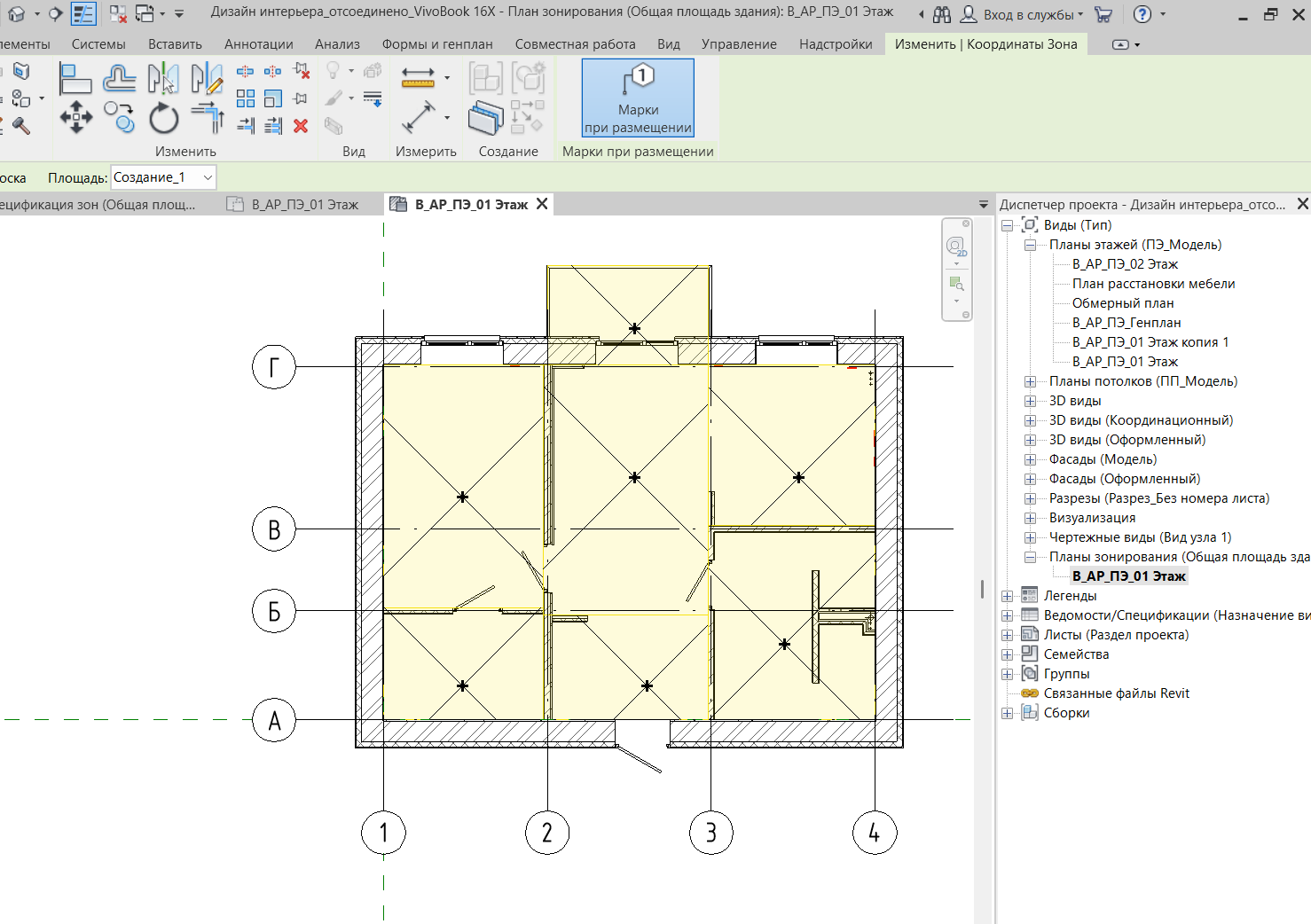Toggle 'Марки при размещении' tag on placement
This screenshot has width=1311, height=924.
click(638, 98)
